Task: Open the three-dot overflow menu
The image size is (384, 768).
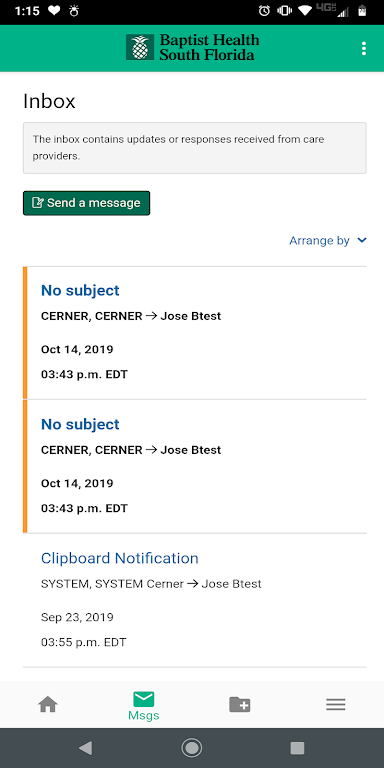Action: (x=363, y=48)
